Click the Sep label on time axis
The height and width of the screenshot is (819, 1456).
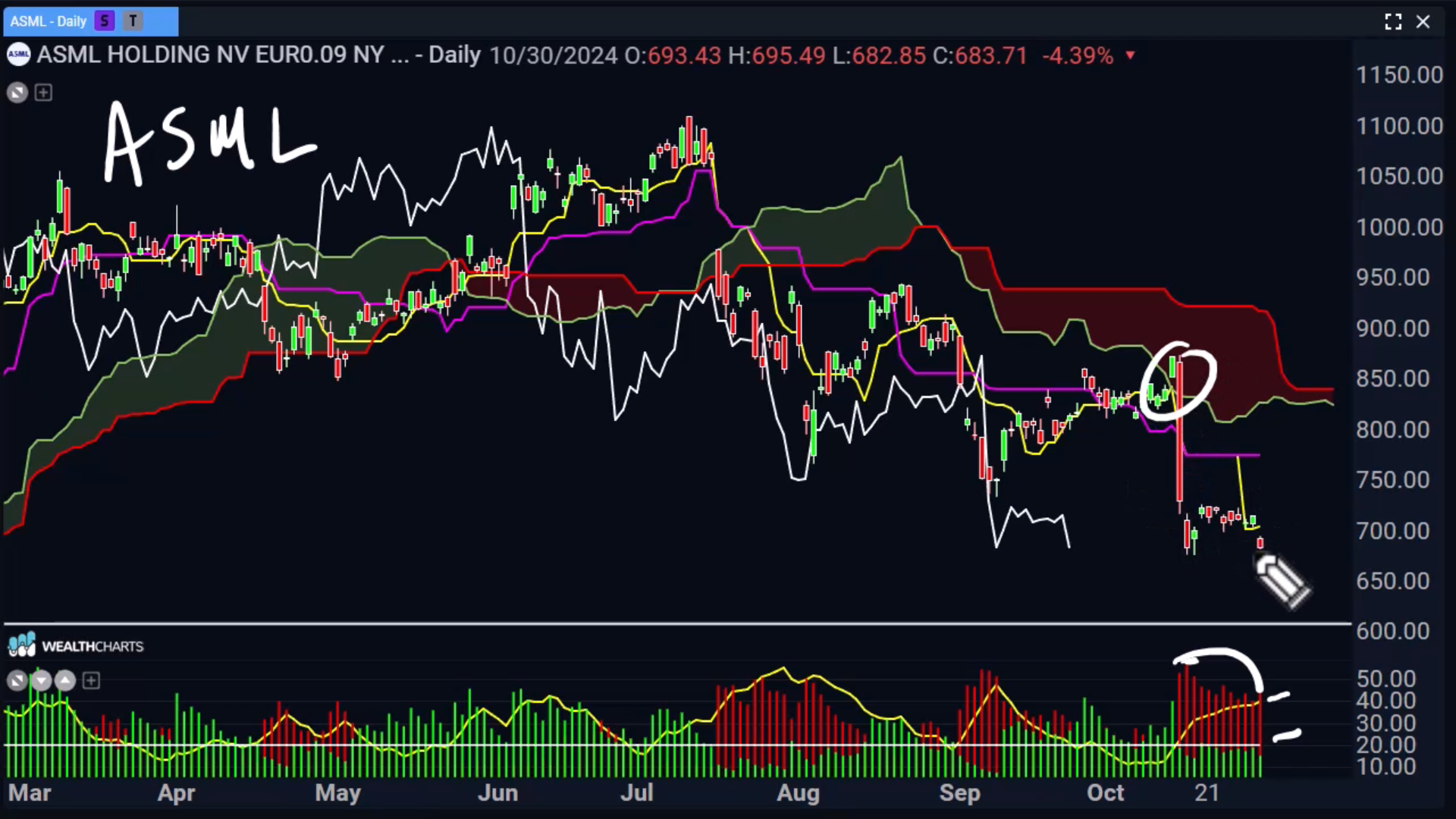tap(959, 792)
